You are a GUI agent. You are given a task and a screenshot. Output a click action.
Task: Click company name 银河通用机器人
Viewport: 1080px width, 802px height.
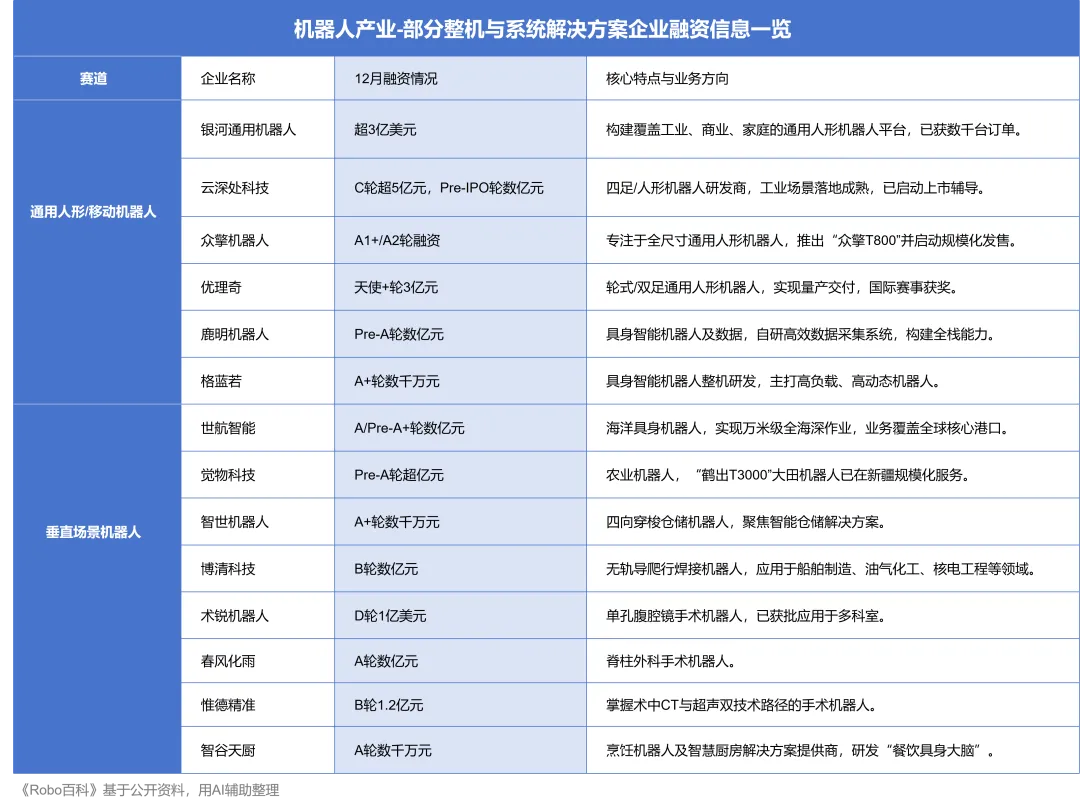[x=248, y=130]
